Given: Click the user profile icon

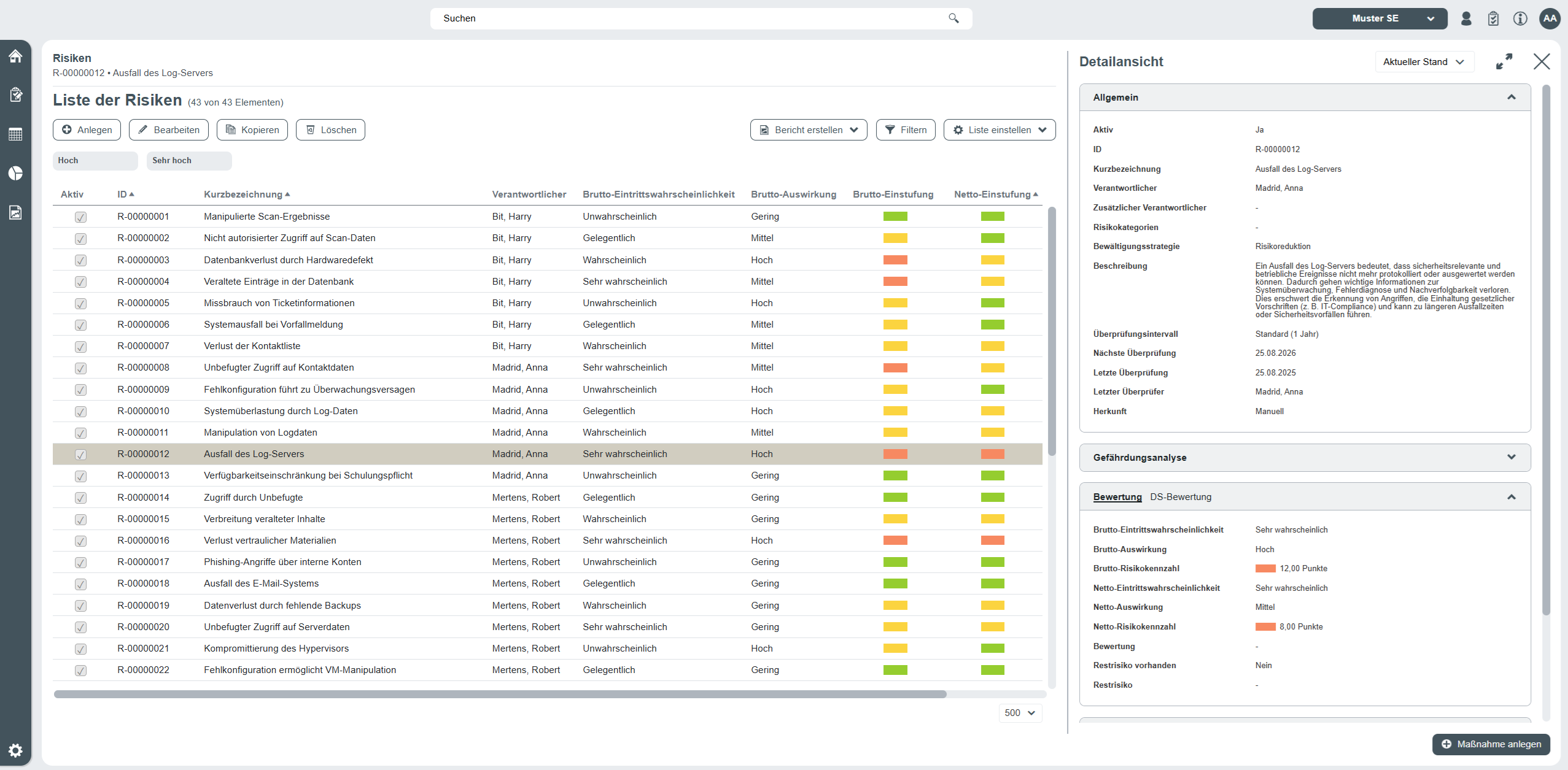Looking at the screenshot, I should (x=1466, y=18).
